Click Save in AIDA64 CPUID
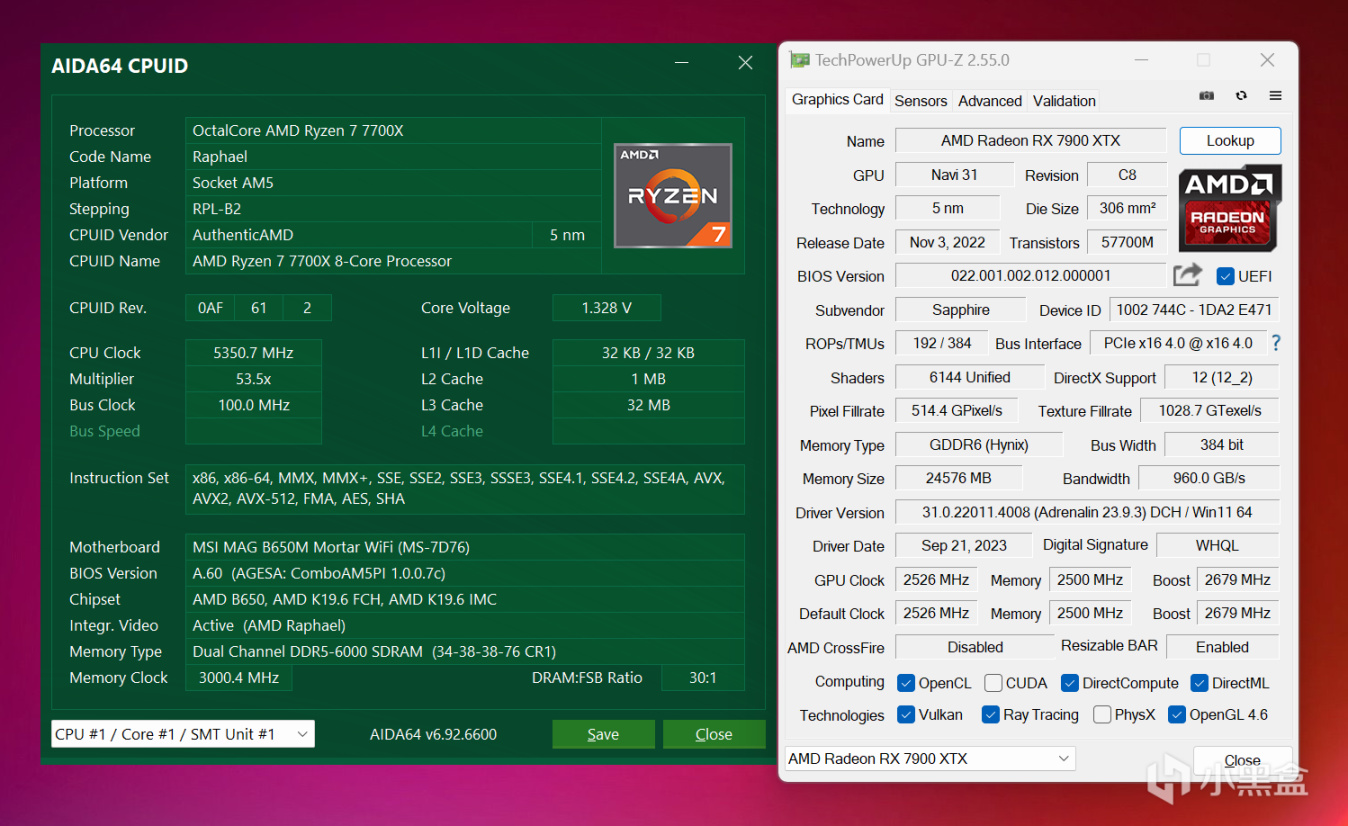Viewport: 1348px width, 826px height. point(603,734)
